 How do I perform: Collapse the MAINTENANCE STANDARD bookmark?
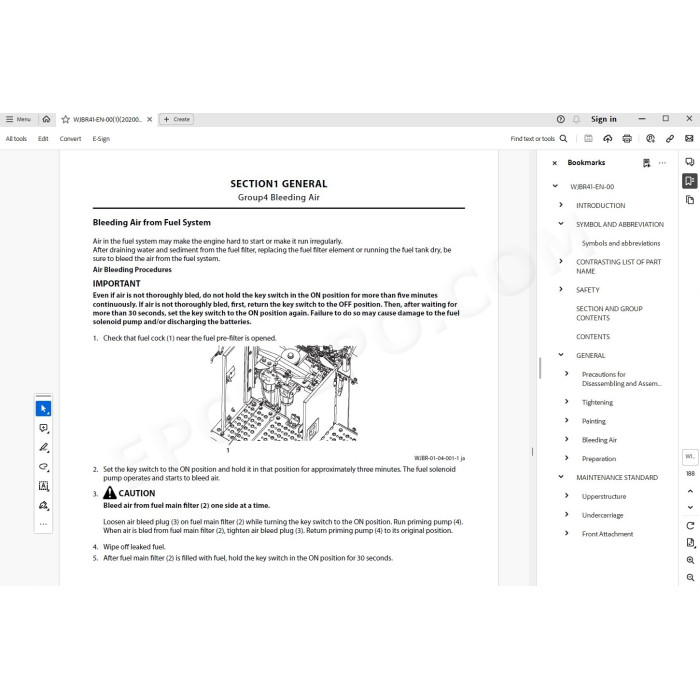point(561,476)
